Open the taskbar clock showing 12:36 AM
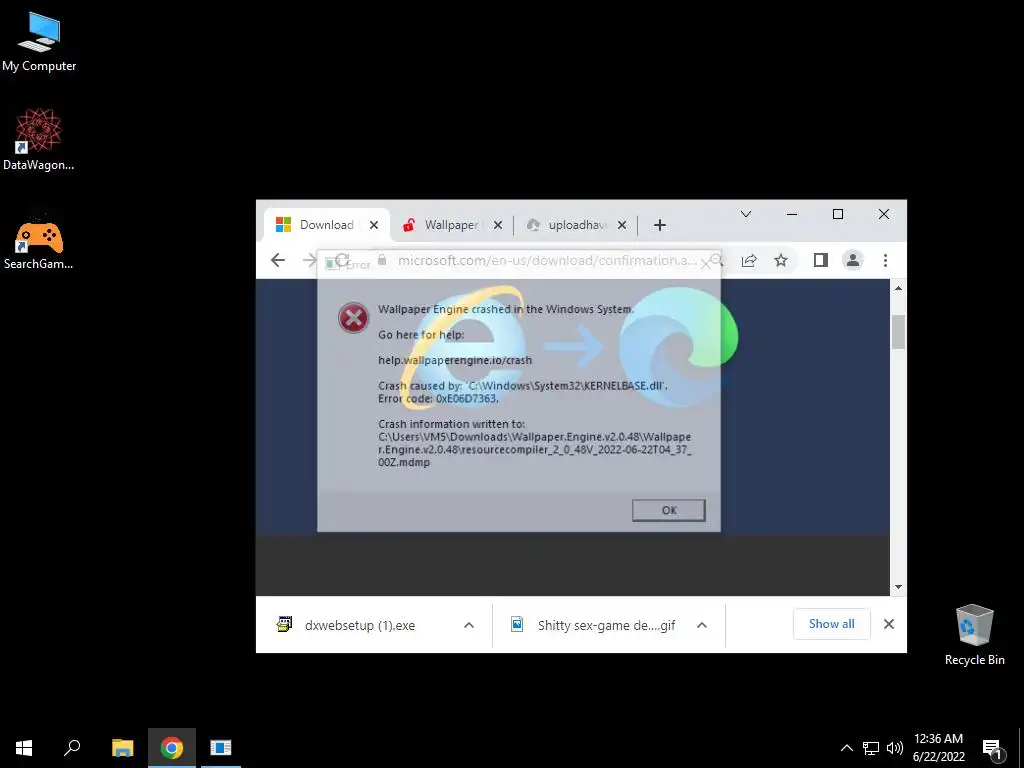The width and height of the screenshot is (1024, 768). (x=938, y=748)
